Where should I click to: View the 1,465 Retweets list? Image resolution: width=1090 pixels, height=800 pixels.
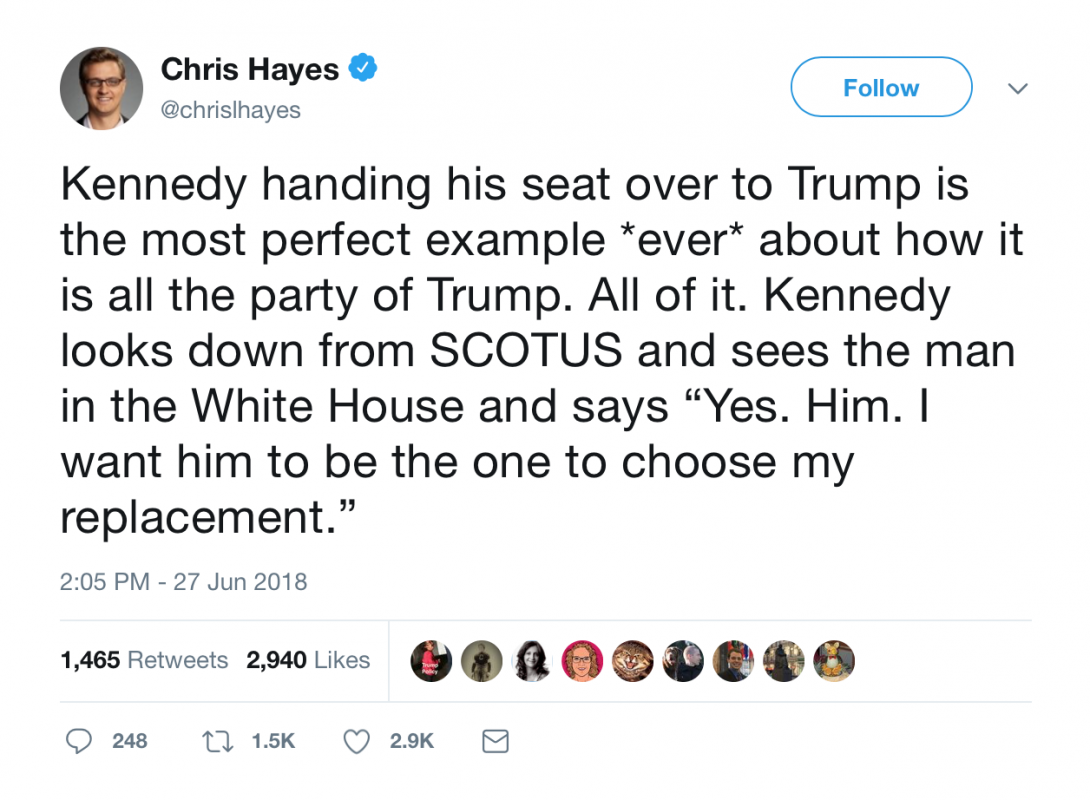[x=144, y=660]
